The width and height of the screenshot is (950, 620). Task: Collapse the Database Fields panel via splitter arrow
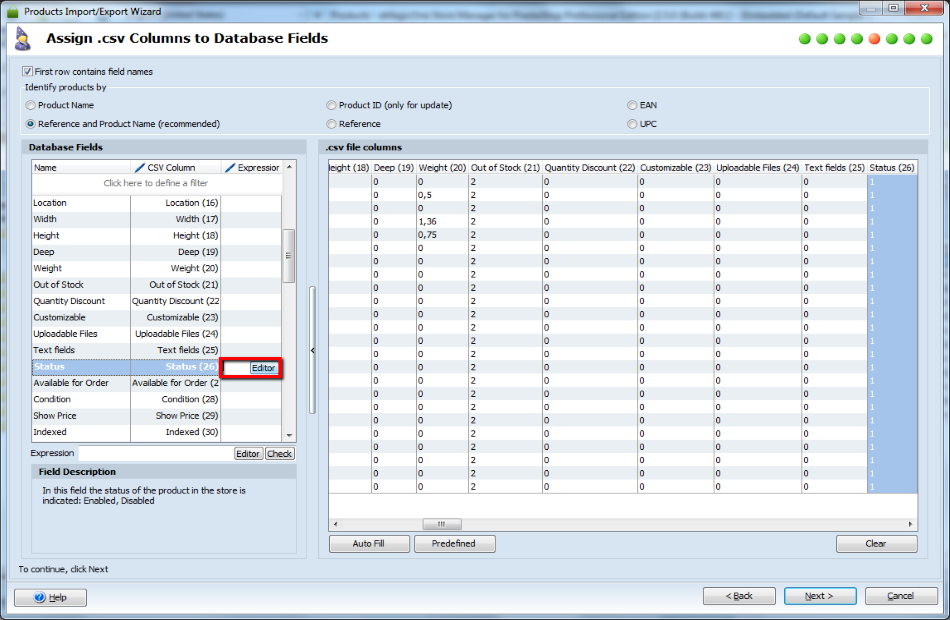(313, 350)
